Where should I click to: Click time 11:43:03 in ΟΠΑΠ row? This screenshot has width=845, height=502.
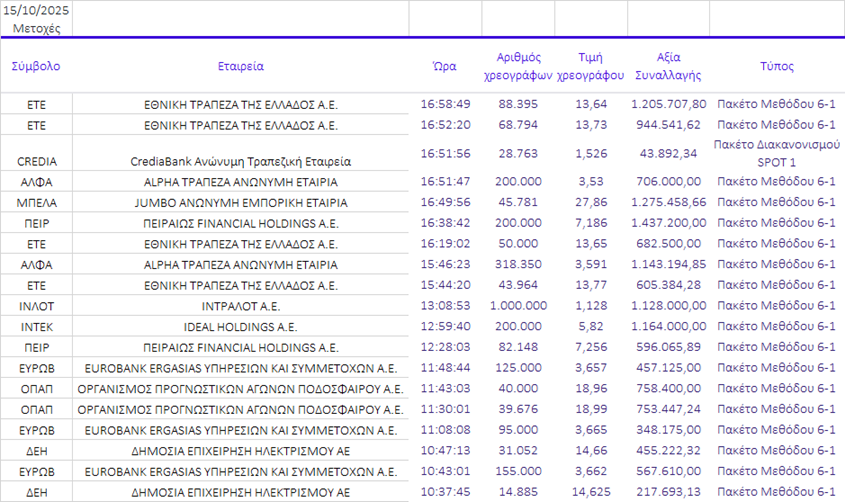(445, 388)
